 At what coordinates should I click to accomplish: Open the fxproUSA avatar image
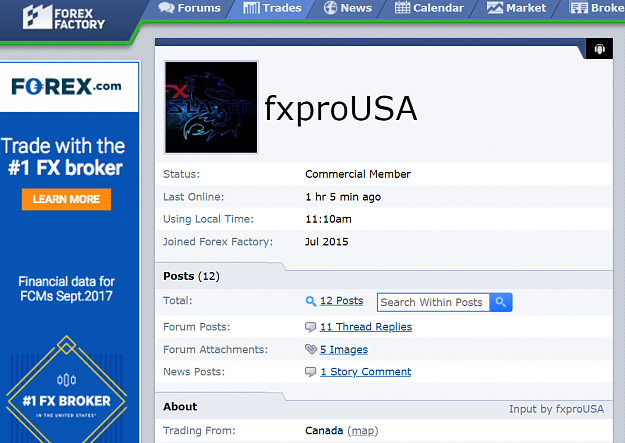coord(211,107)
